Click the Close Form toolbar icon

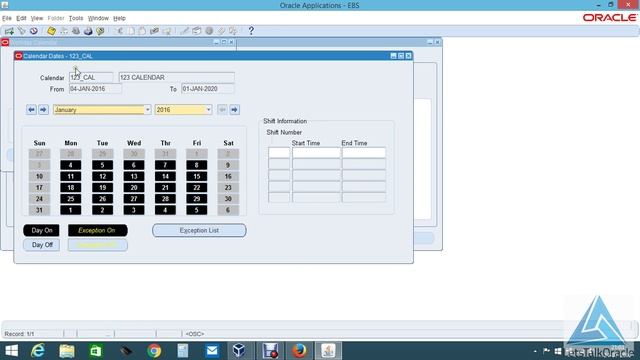point(100,31)
